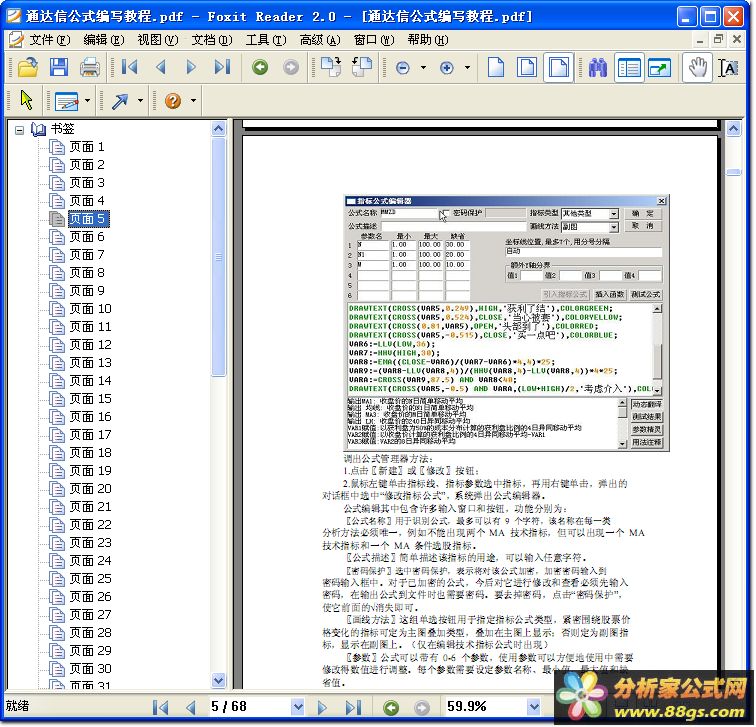Open page number dropdown in status bar
This screenshot has width=756, height=727.
pos(298,708)
